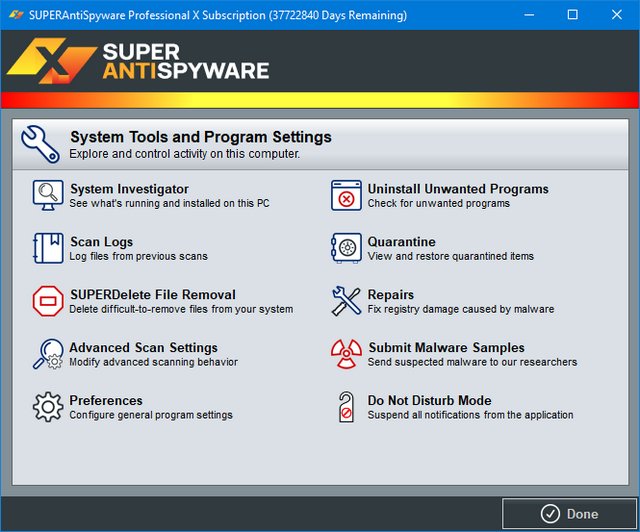
Task: Click 'Log files from previous scans' text
Action: [x=138, y=256]
